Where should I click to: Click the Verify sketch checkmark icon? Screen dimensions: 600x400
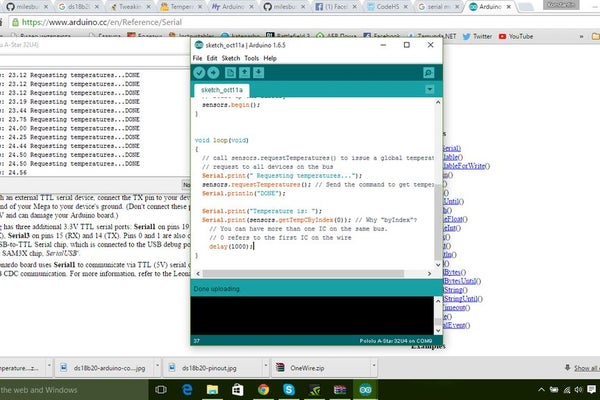200,73
